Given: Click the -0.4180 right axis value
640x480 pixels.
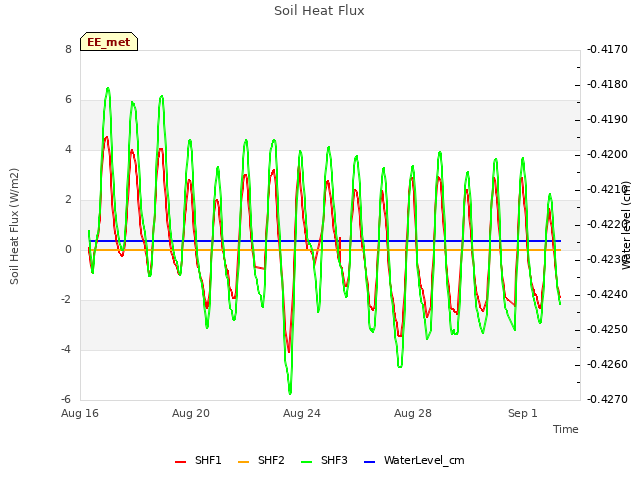Looking at the screenshot, I should [607, 85].
